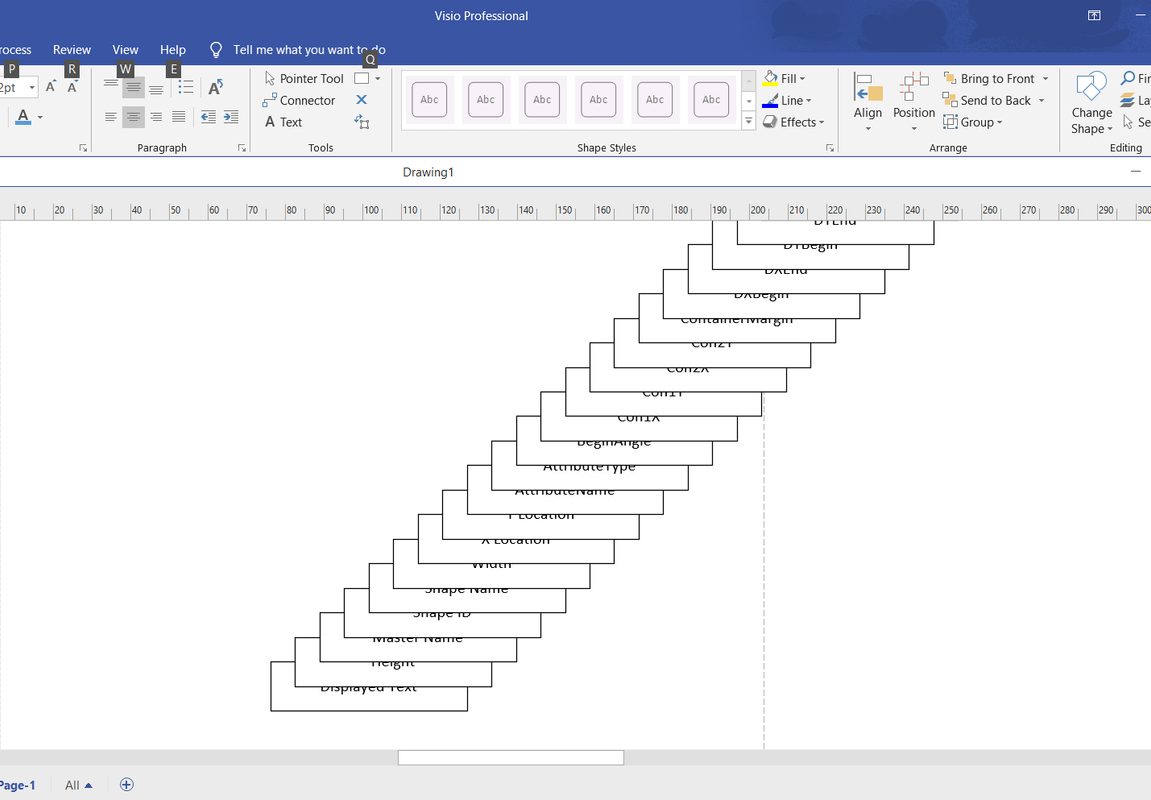Open the View ribbon tab

click(126, 50)
